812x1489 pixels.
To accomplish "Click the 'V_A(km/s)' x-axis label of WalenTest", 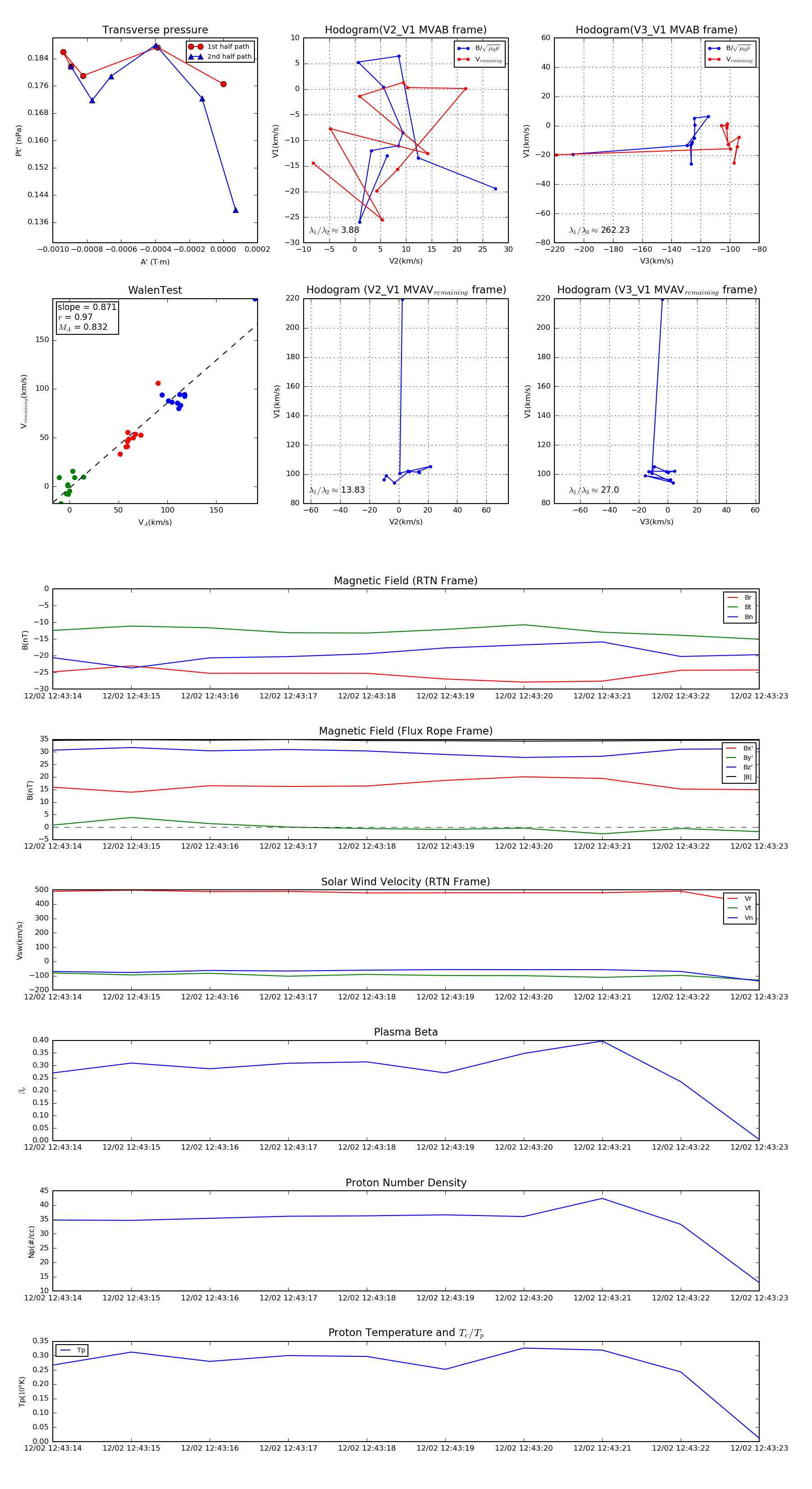I will [x=155, y=523].
